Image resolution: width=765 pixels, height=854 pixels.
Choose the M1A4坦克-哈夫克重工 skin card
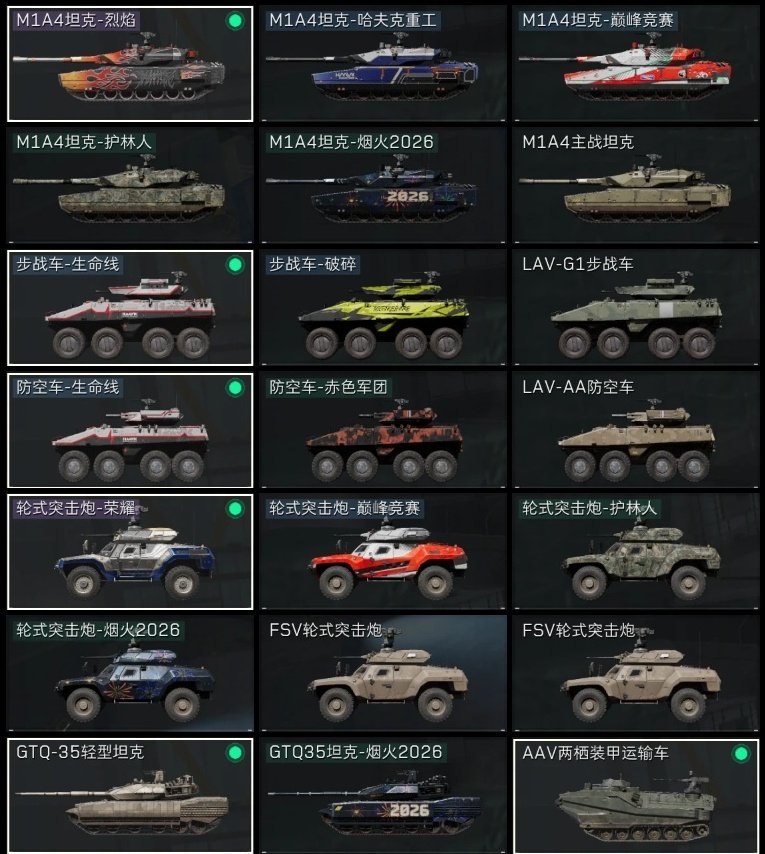383,64
